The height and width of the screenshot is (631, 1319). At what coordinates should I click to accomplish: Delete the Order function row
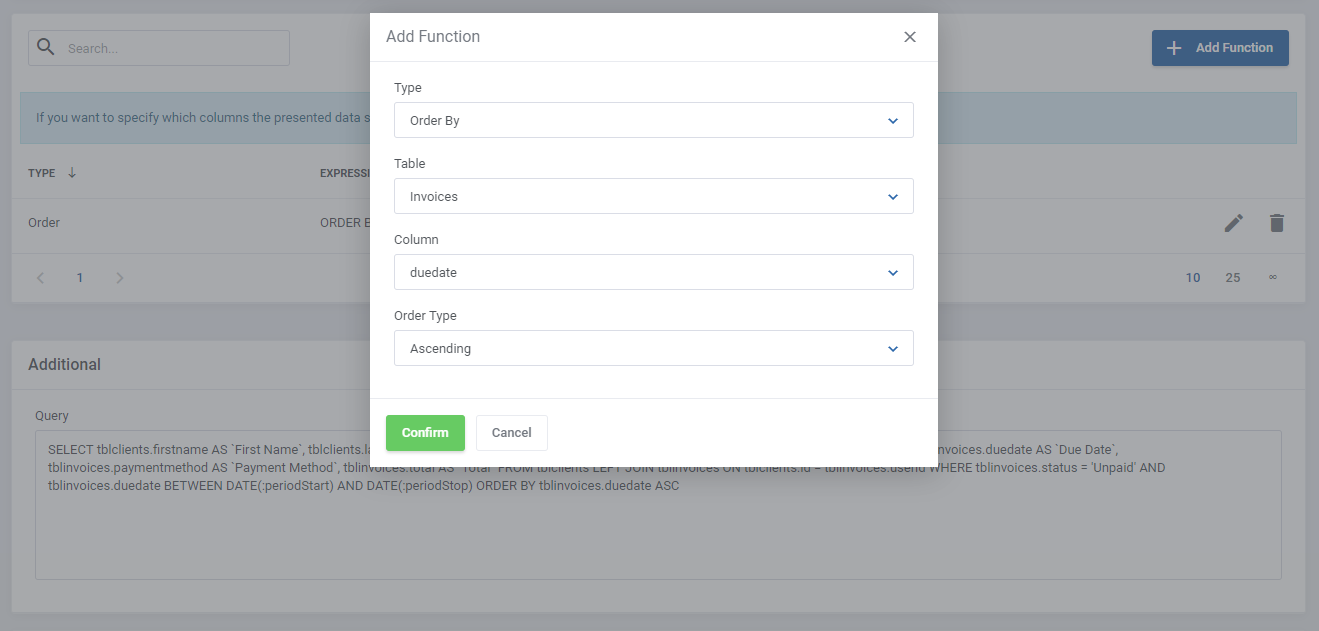point(1276,223)
